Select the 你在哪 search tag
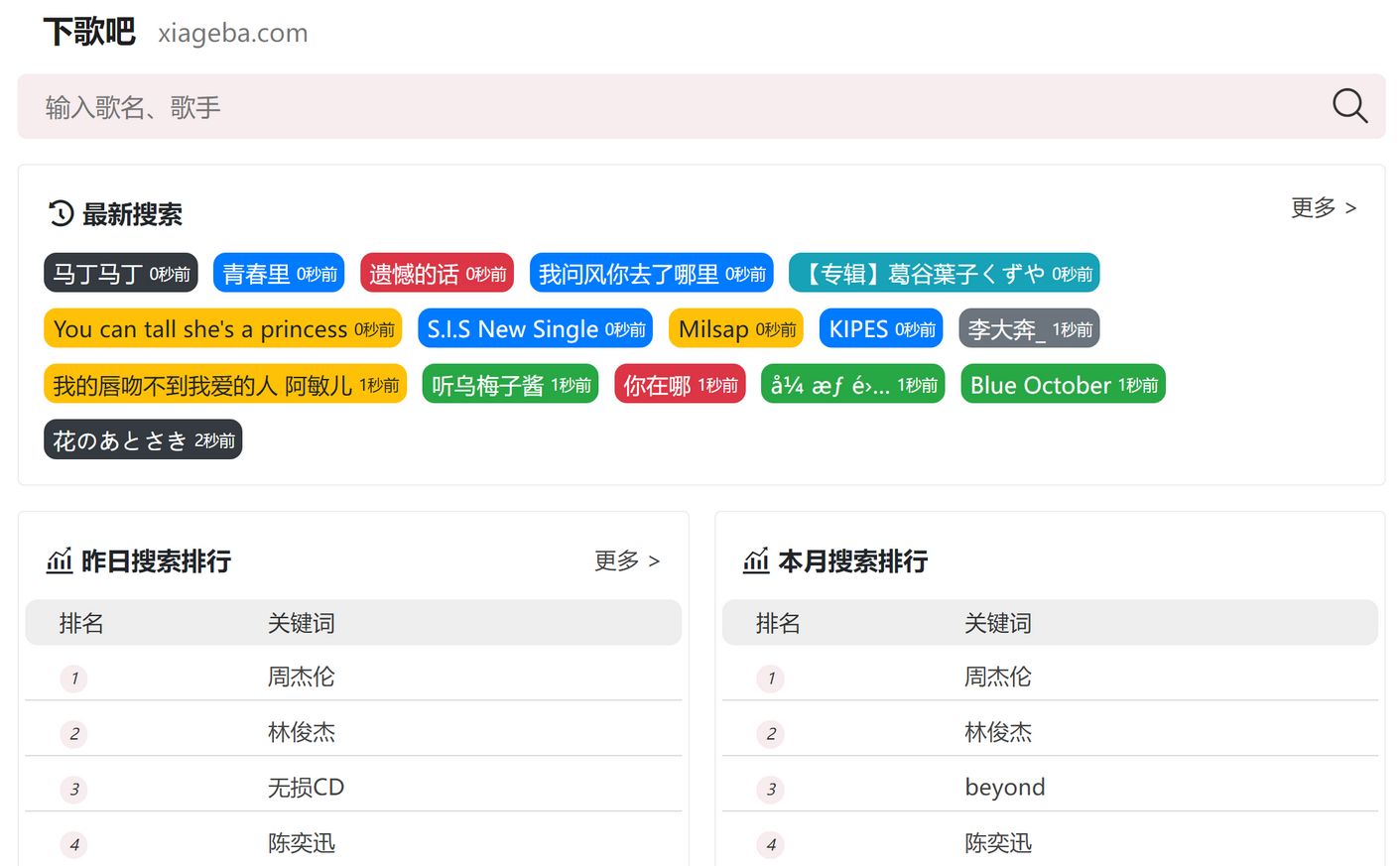Image resolution: width=1400 pixels, height=866 pixels. pyautogui.click(x=680, y=384)
